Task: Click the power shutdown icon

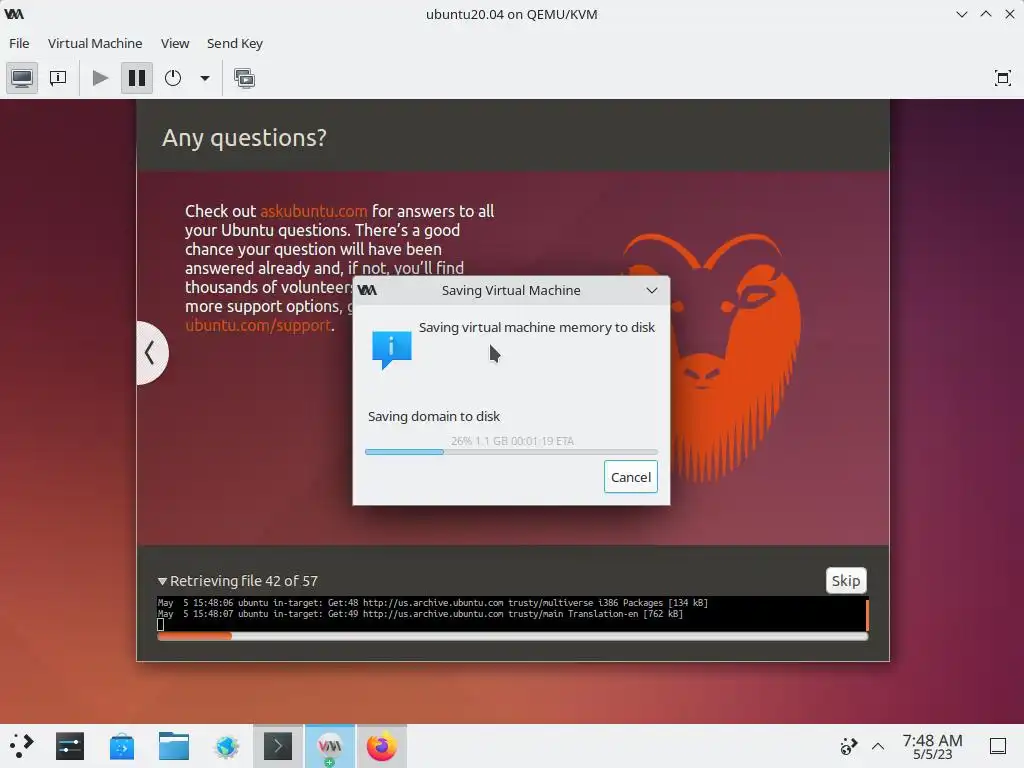Action: [x=173, y=78]
